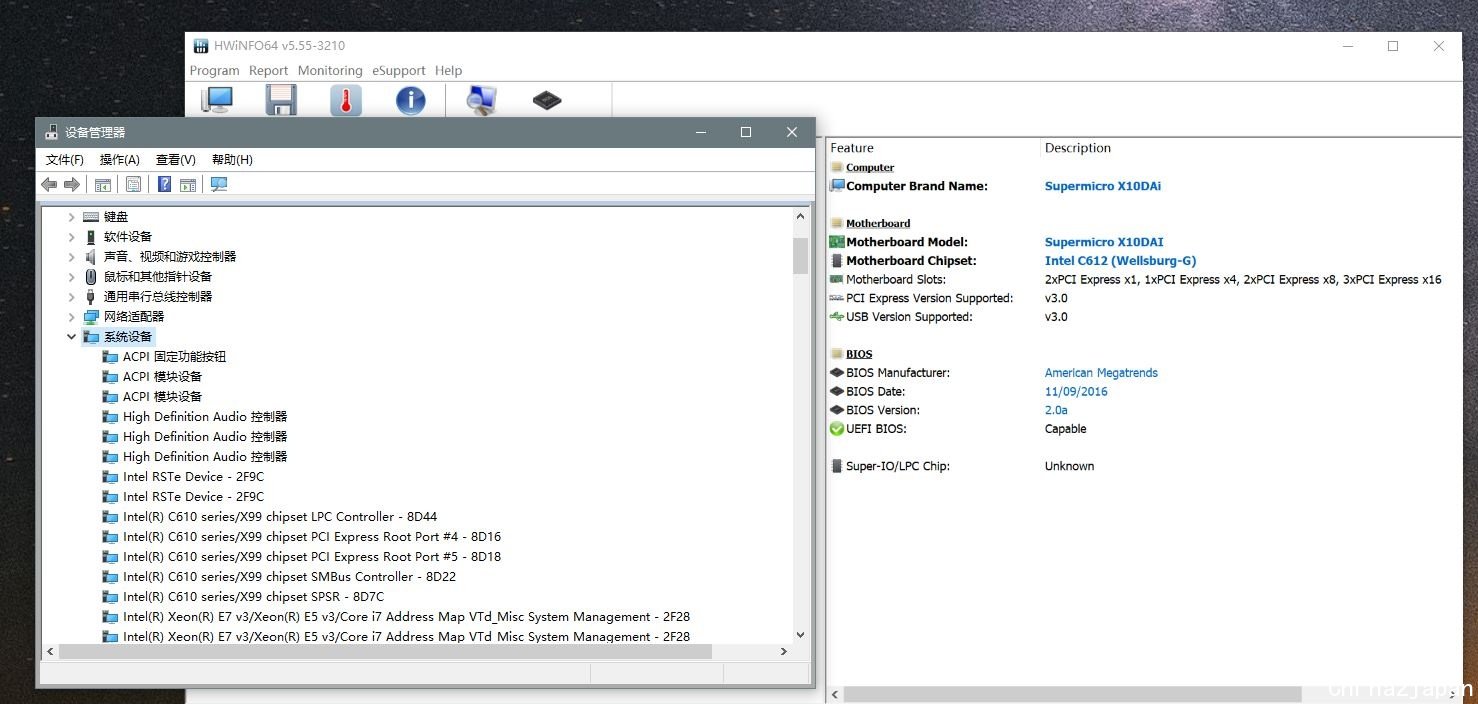This screenshot has width=1478, height=704.
Task: Click the BIOS date value 11/09/2016
Action: (1076, 392)
